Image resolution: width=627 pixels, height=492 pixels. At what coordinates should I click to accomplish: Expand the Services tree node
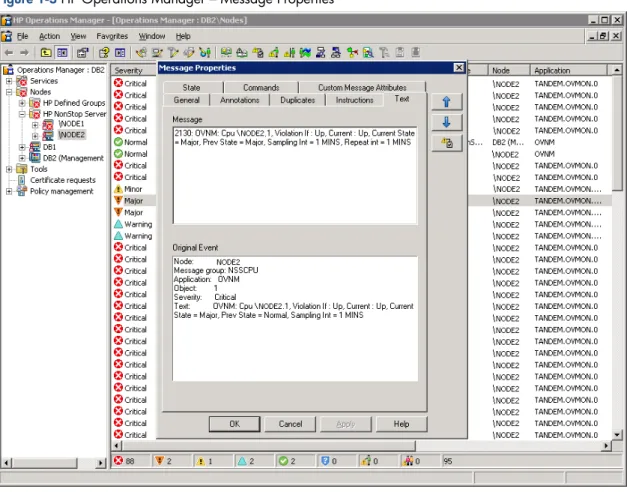(9, 81)
